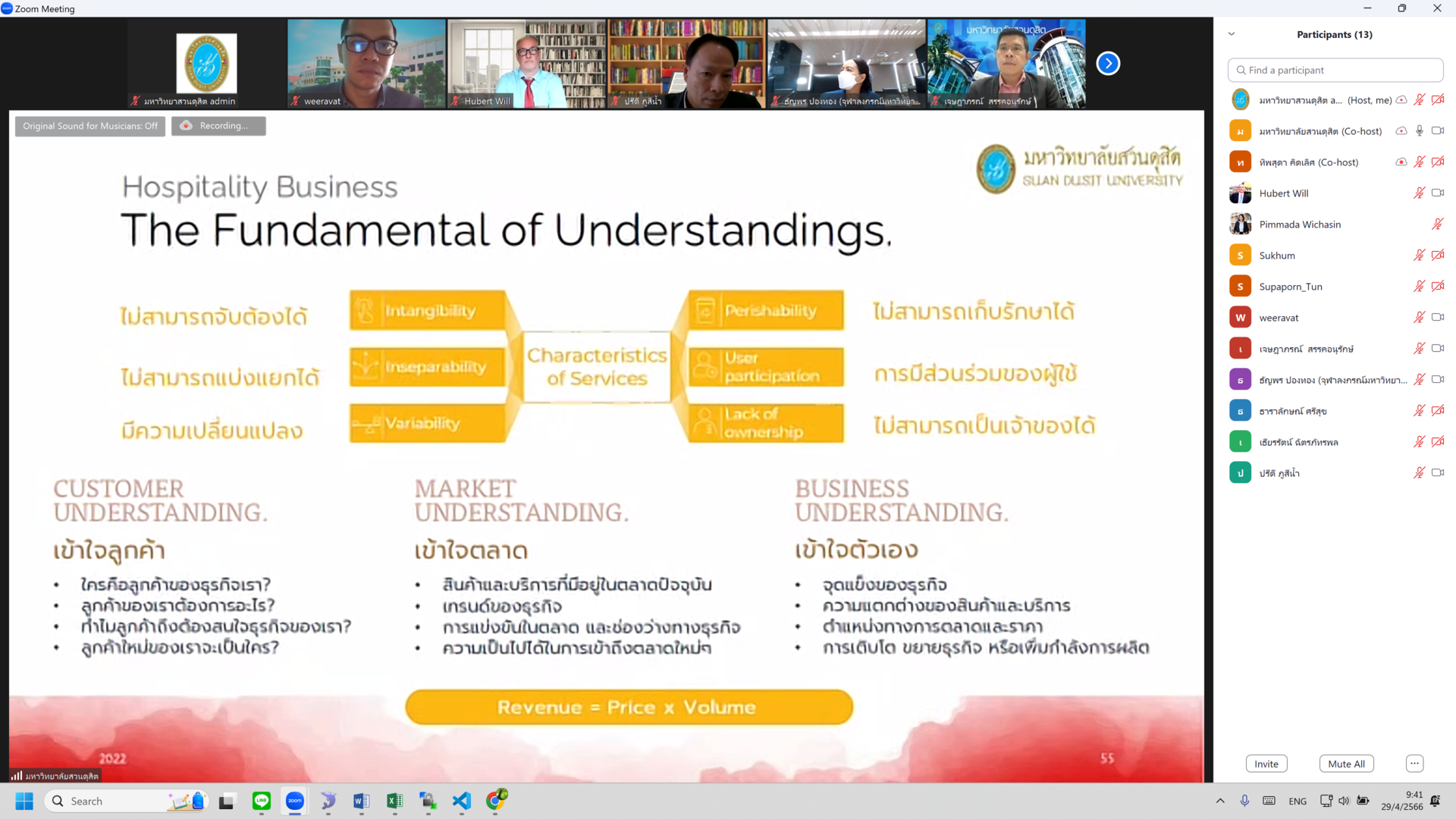The image size is (1456, 819).
Task: Click cloud recording icon on first Co-host row
Action: coord(1401,131)
